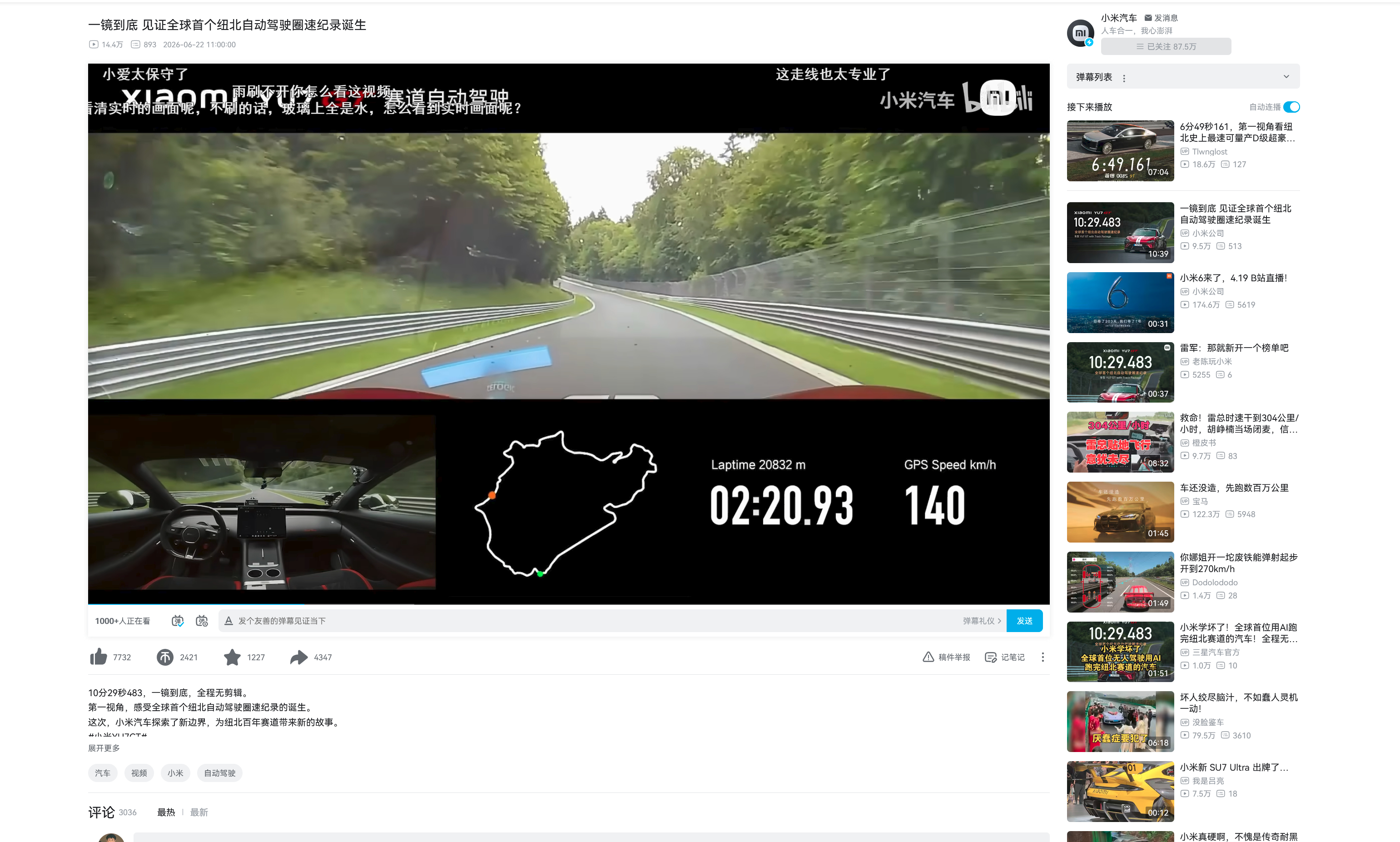Click the UP icon beside 宝马

[1185, 501]
